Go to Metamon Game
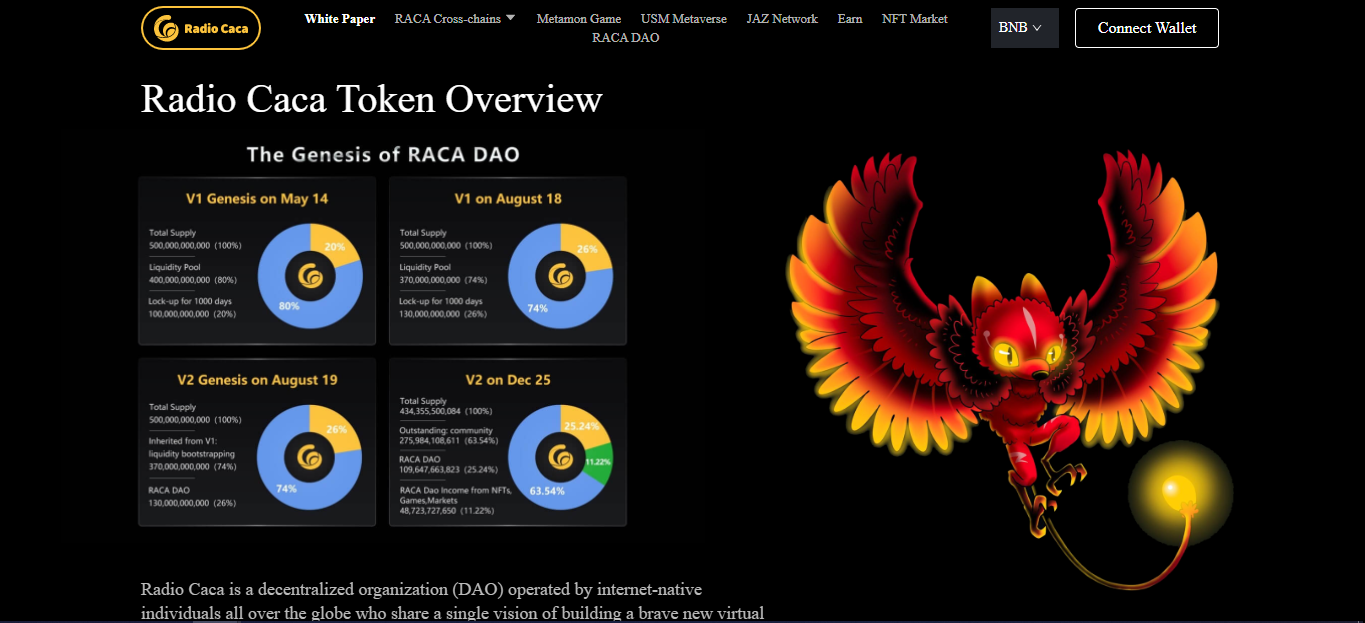 point(578,19)
